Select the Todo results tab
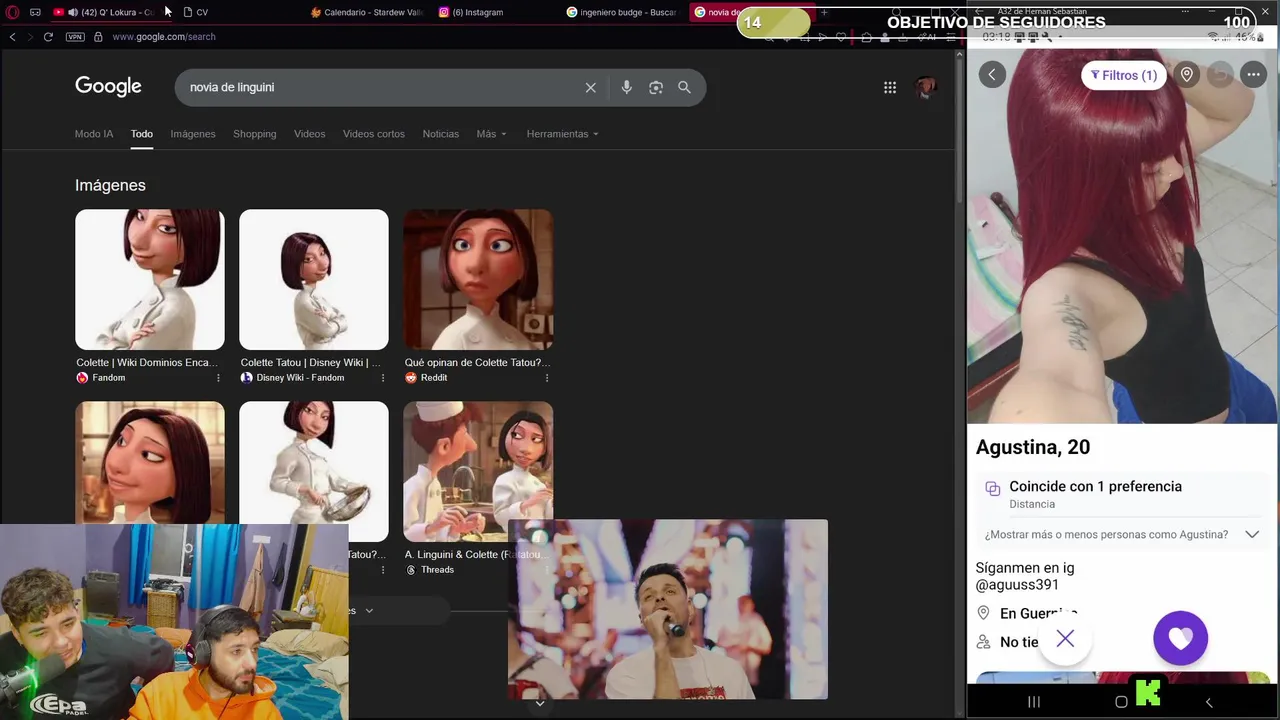This screenshot has width=1280, height=720. pos(142,134)
